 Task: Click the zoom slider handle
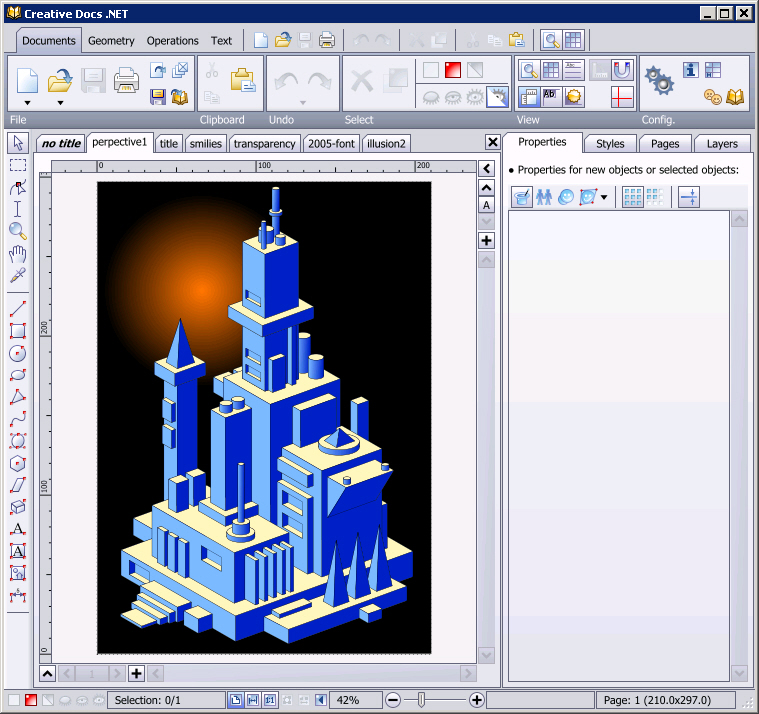(x=421, y=699)
